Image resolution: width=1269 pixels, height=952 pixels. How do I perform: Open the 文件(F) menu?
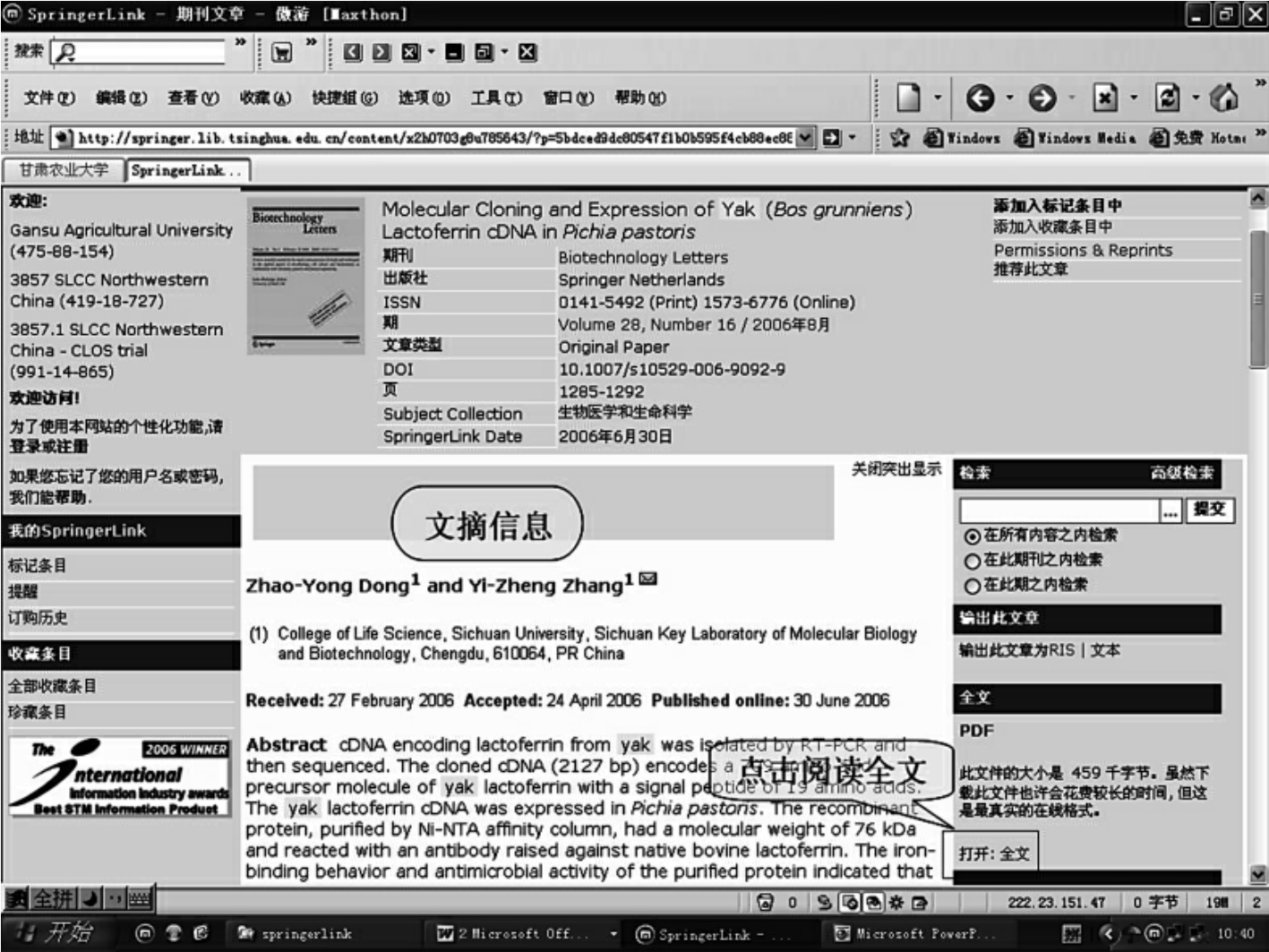point(49,98)
